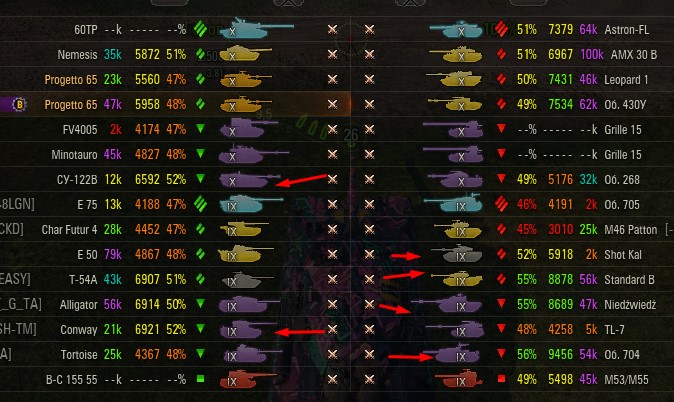Select the B-C 155 55 red artillery icon
This screenshot has height=402, width=674.
[247, 379]
